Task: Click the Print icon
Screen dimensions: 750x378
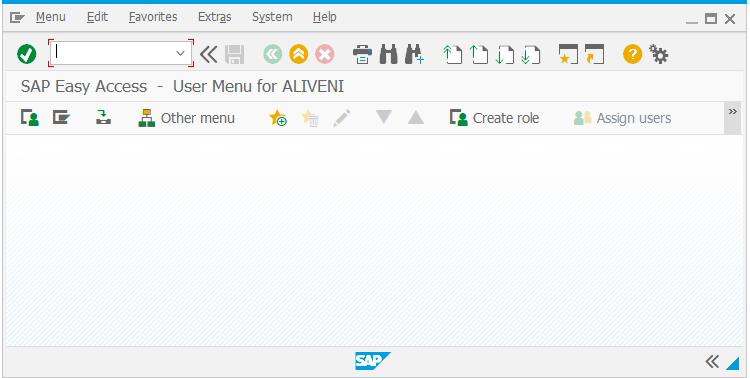Action: pos(363,54)
